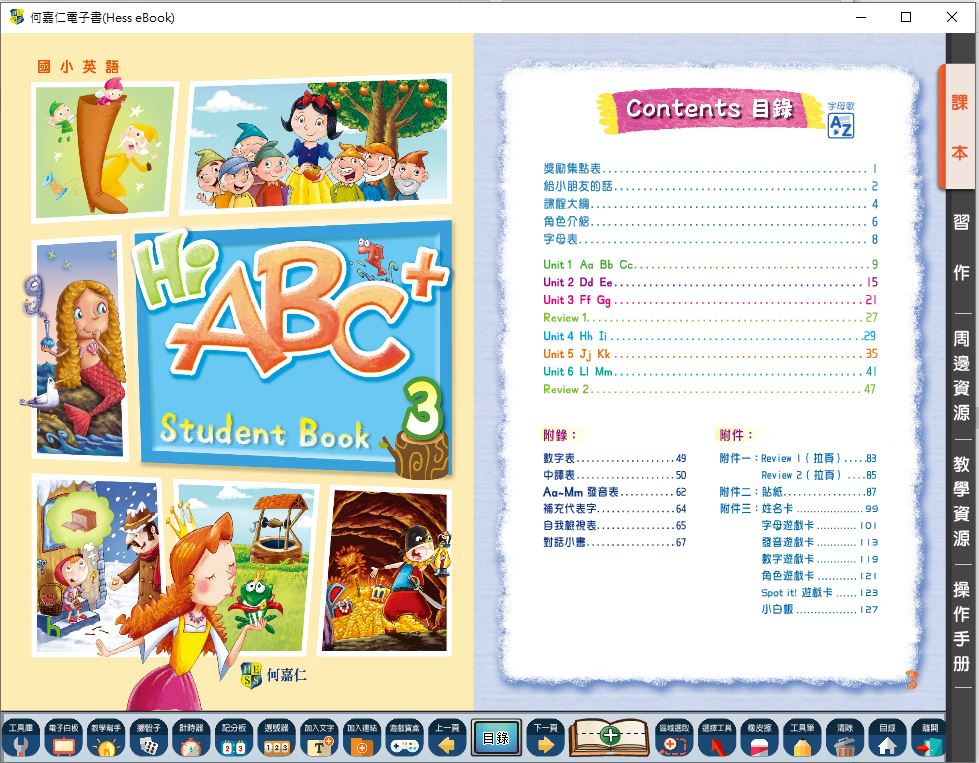Viewport: 979px width, 763px height.
Task: Click the 目錄 page indicator button
Action: click(x=496, y=738)
